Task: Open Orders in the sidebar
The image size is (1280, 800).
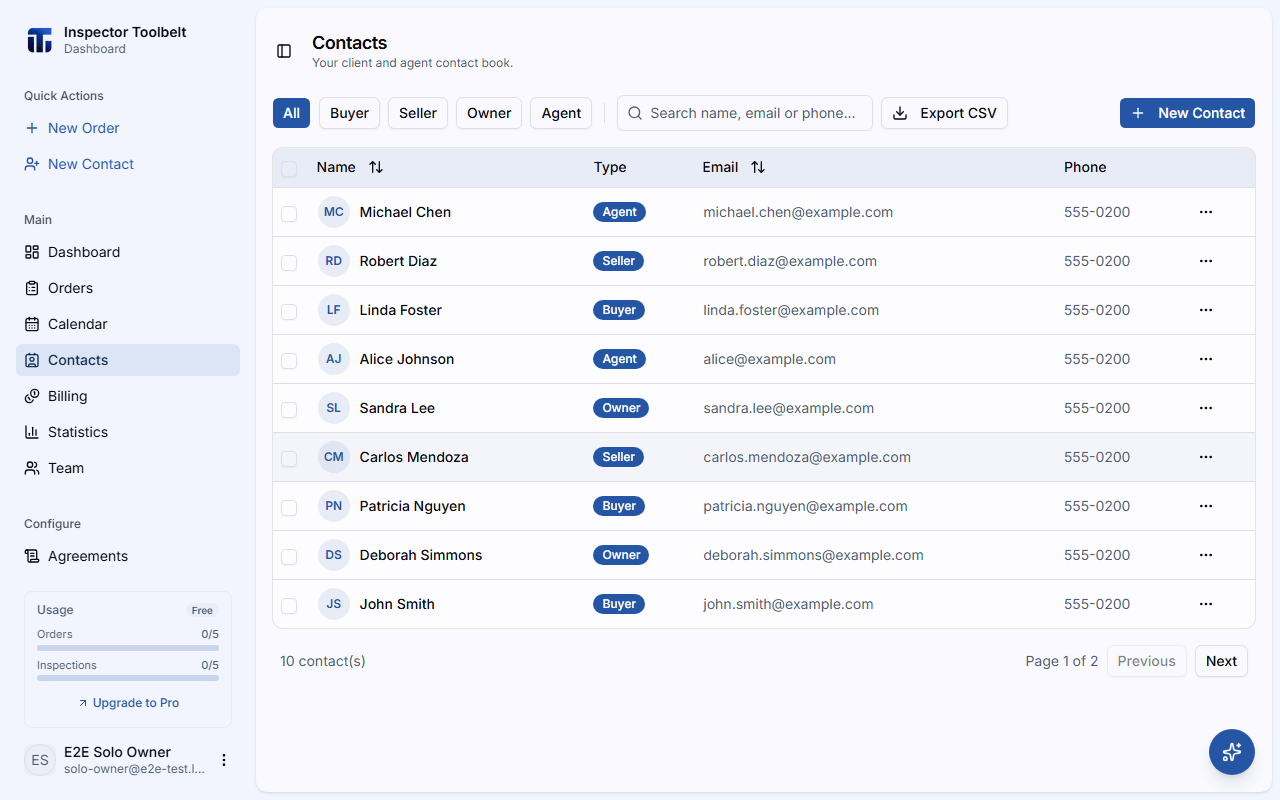Action: (128, 288)
